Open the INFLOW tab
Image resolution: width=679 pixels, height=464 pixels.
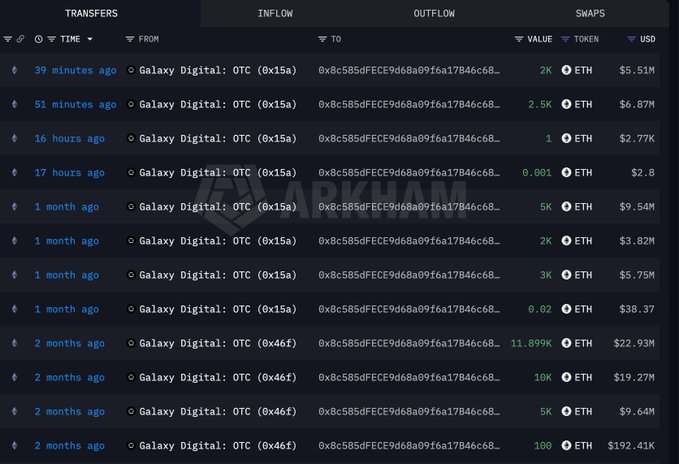point(275,13)
